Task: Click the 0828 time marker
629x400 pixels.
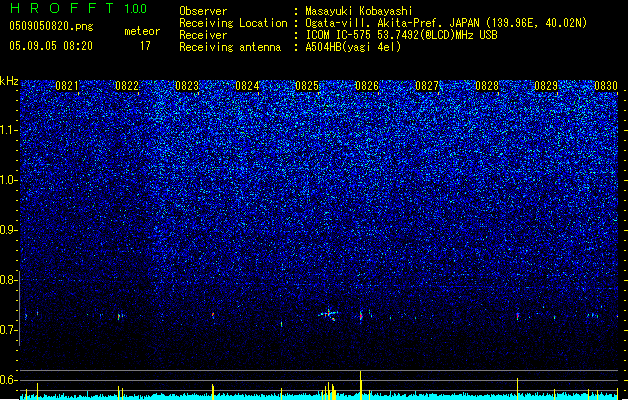Action: (487, 86)
